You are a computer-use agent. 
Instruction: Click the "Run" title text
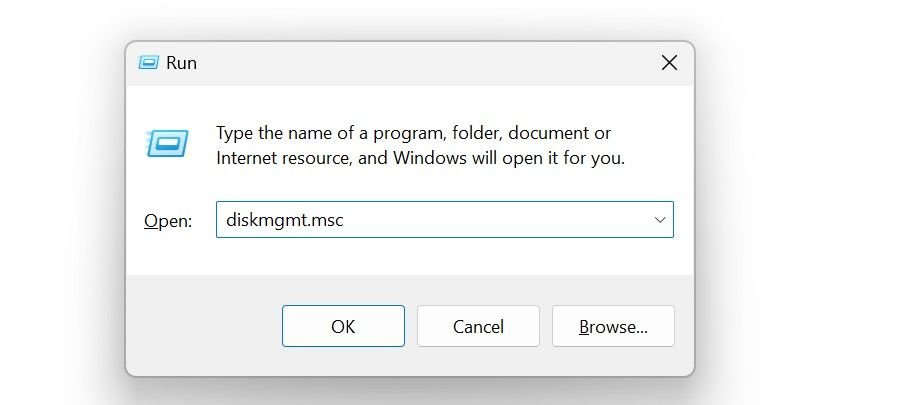181,63
